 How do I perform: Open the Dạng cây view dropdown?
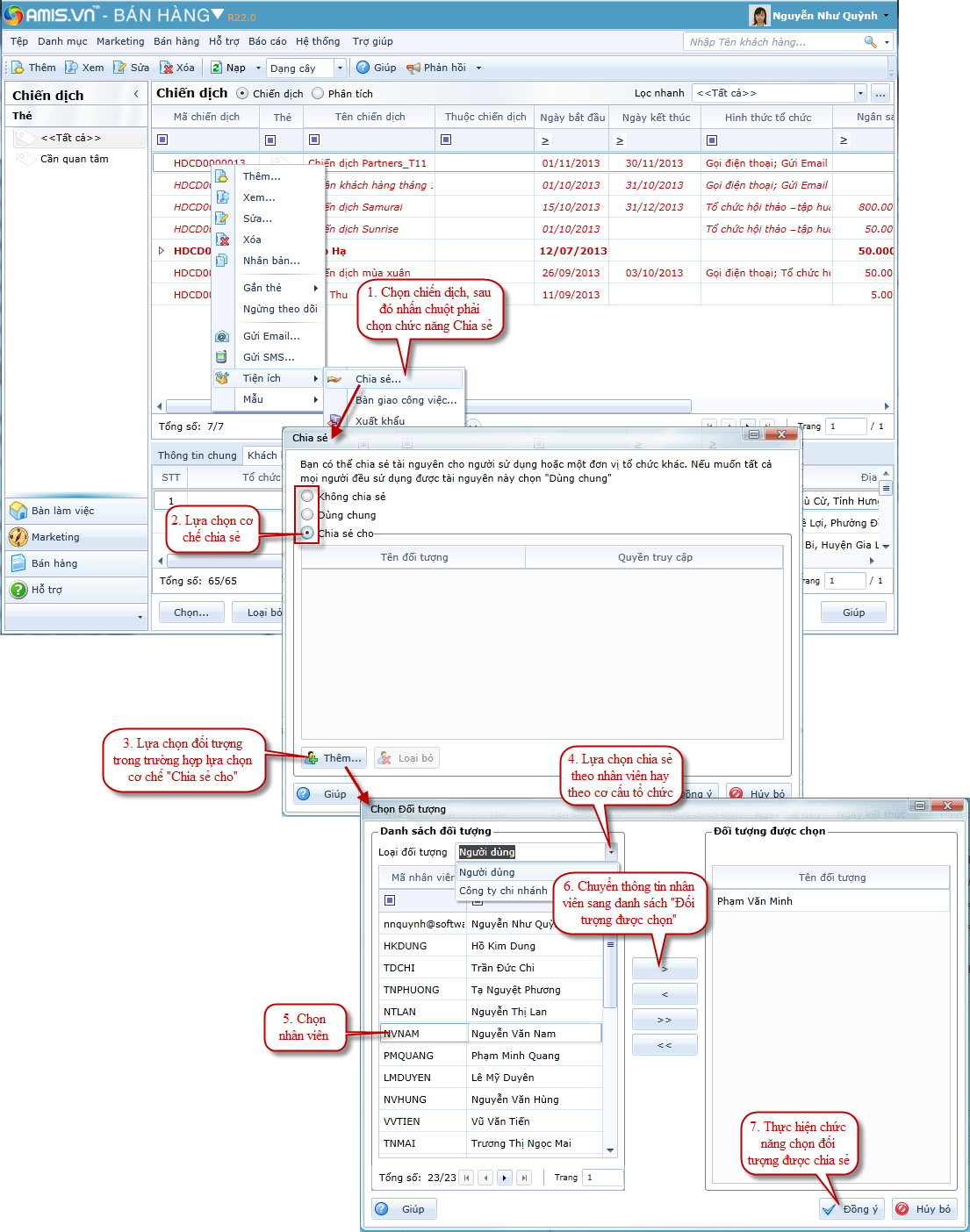click(x=340, y=68)
